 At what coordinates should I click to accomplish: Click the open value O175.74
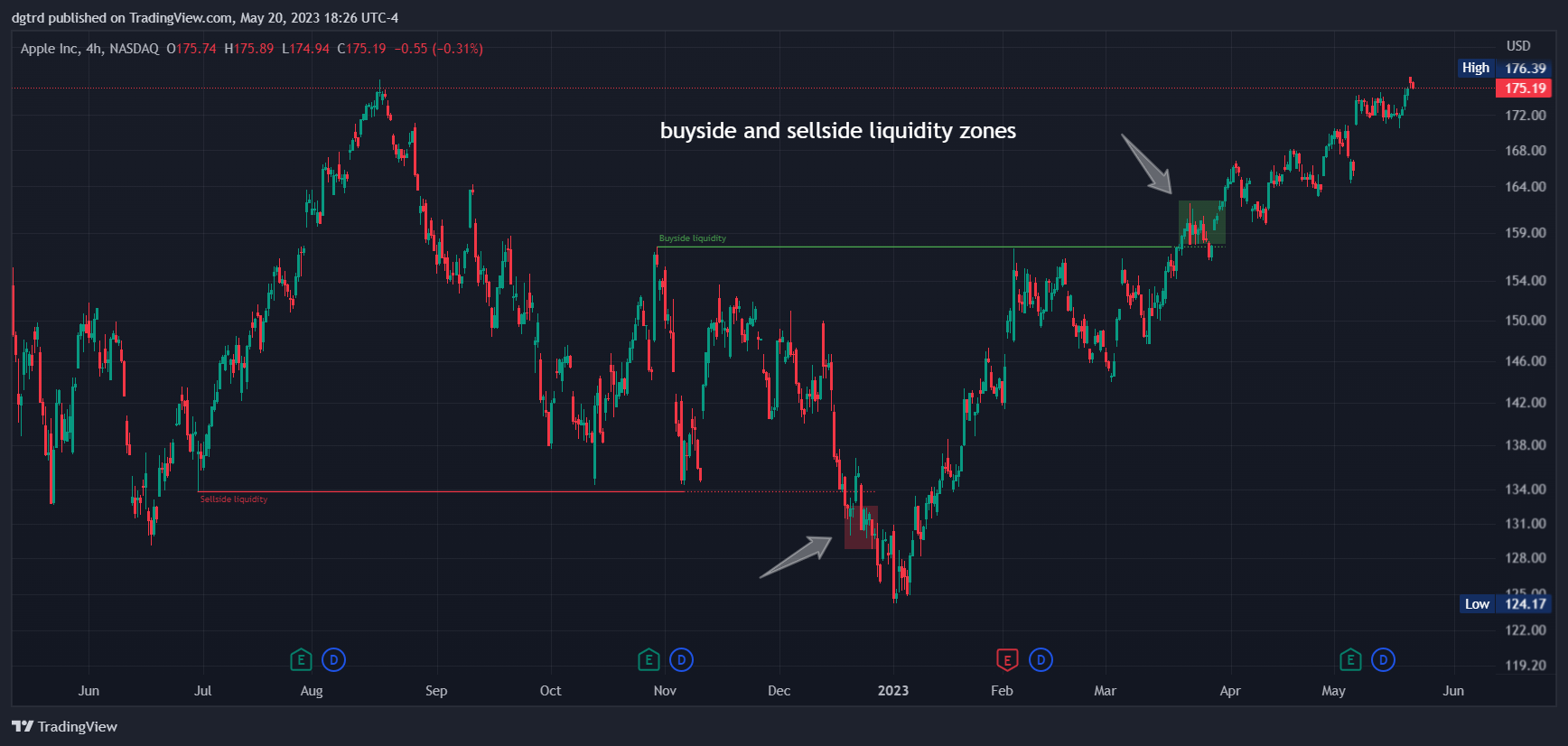coord(191,49)
